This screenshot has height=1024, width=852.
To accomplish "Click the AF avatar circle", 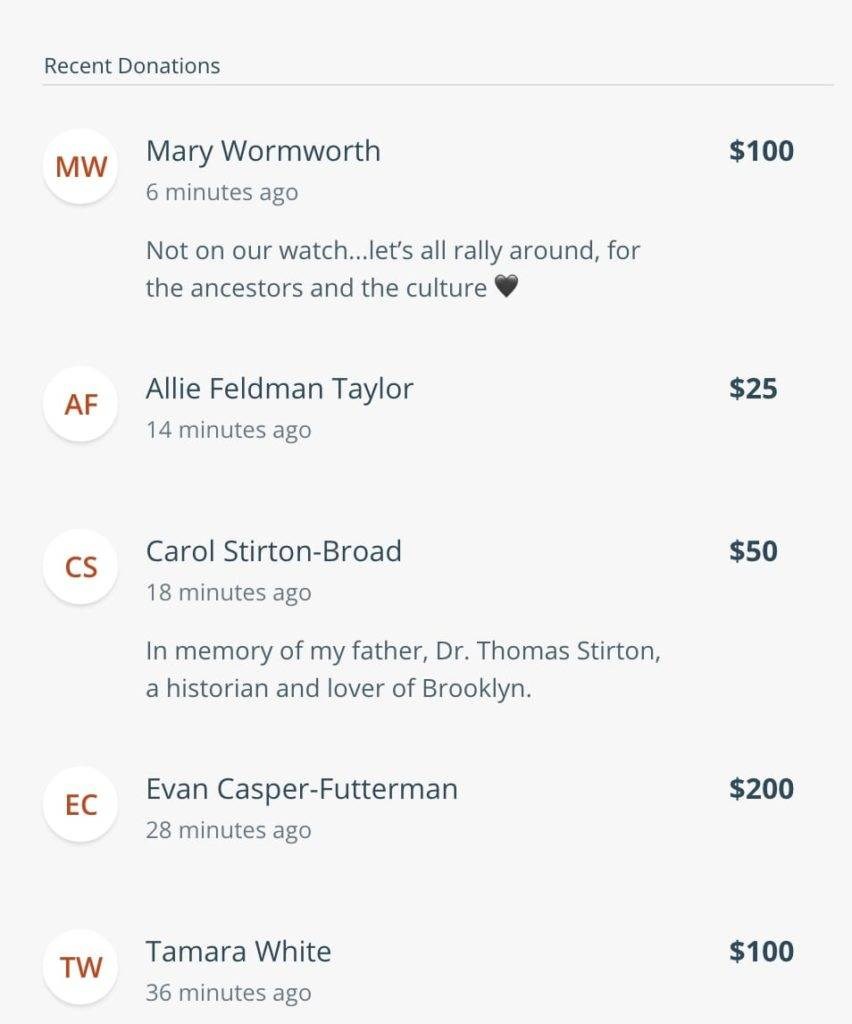I will pyautogui.click(x=80, y=404).
